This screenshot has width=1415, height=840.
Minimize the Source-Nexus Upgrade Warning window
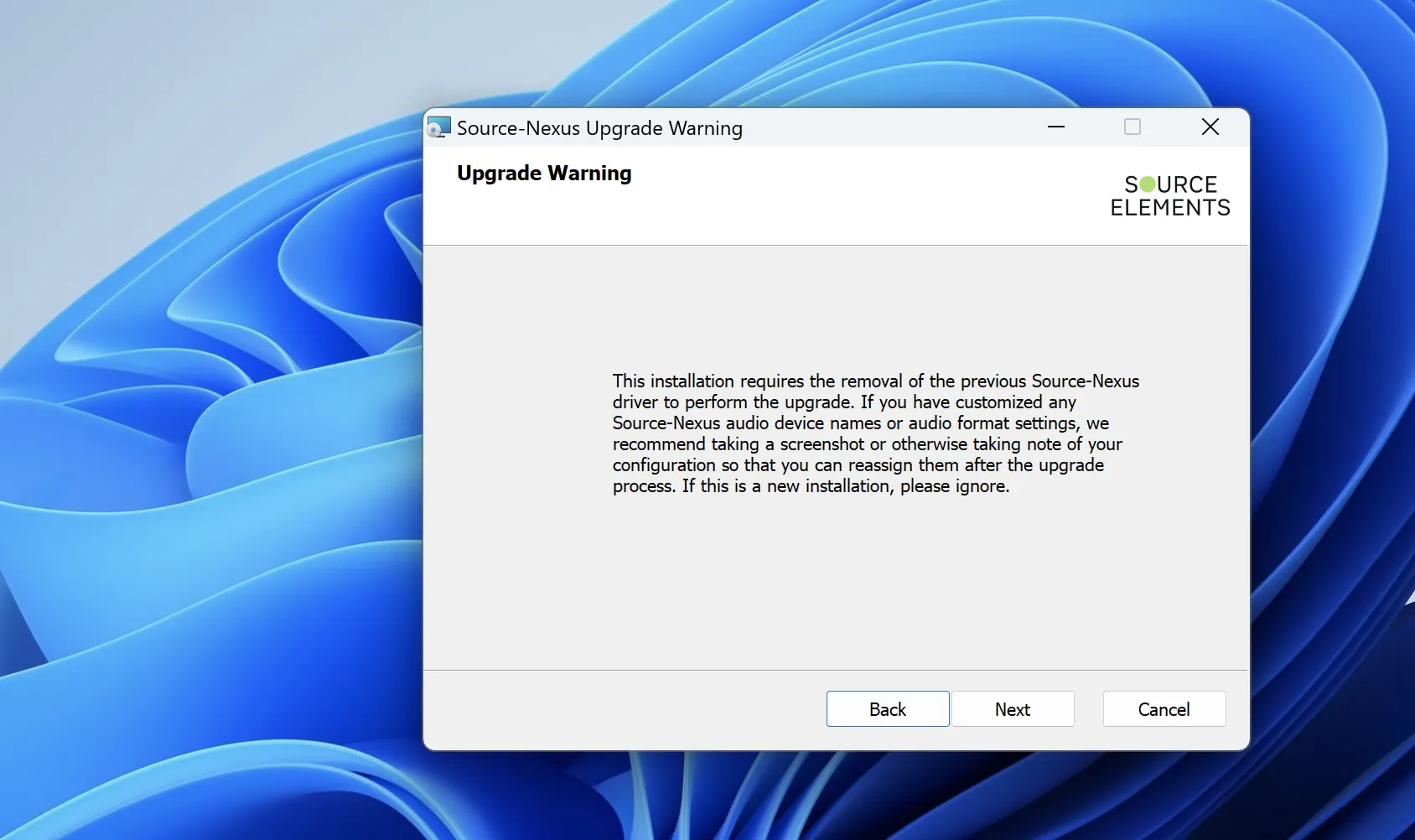click(1056, 127)
